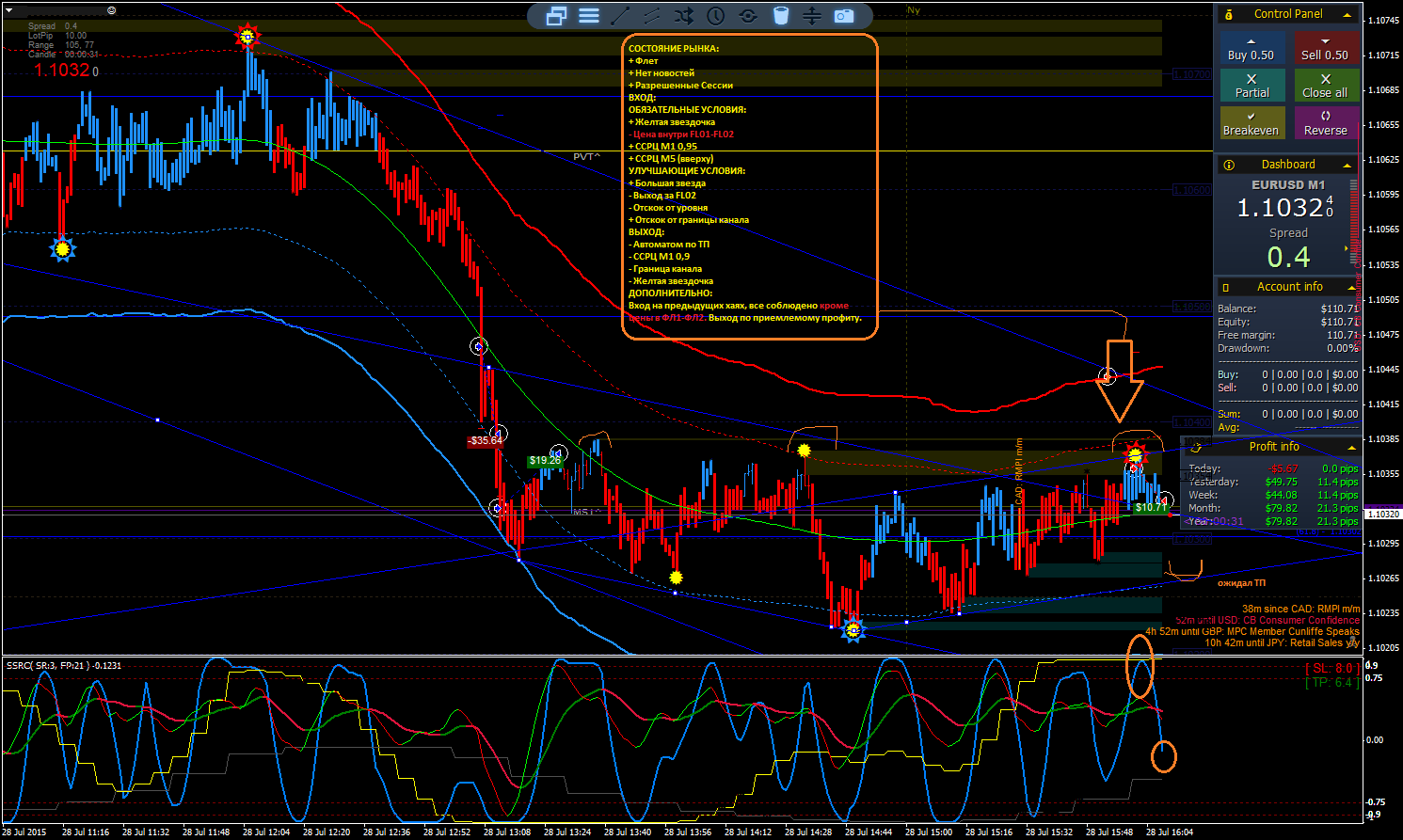Click the yellow star marker near 14:28
Image resolution: width=1403 pixels, height=840 pixels.
click(804, 451)
